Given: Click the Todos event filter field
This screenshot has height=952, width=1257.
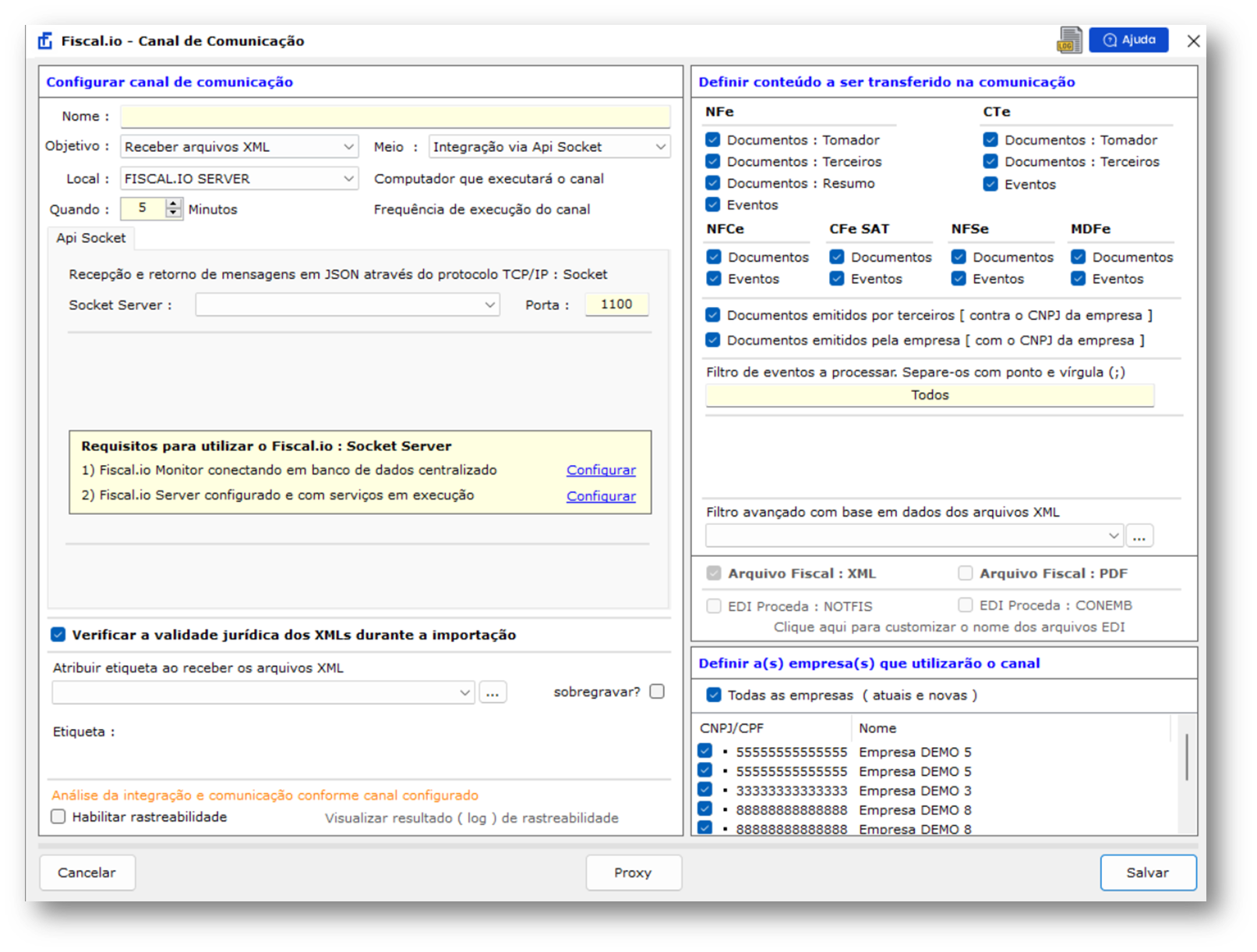Looking at the screenshot, I should tap(930, 395).
